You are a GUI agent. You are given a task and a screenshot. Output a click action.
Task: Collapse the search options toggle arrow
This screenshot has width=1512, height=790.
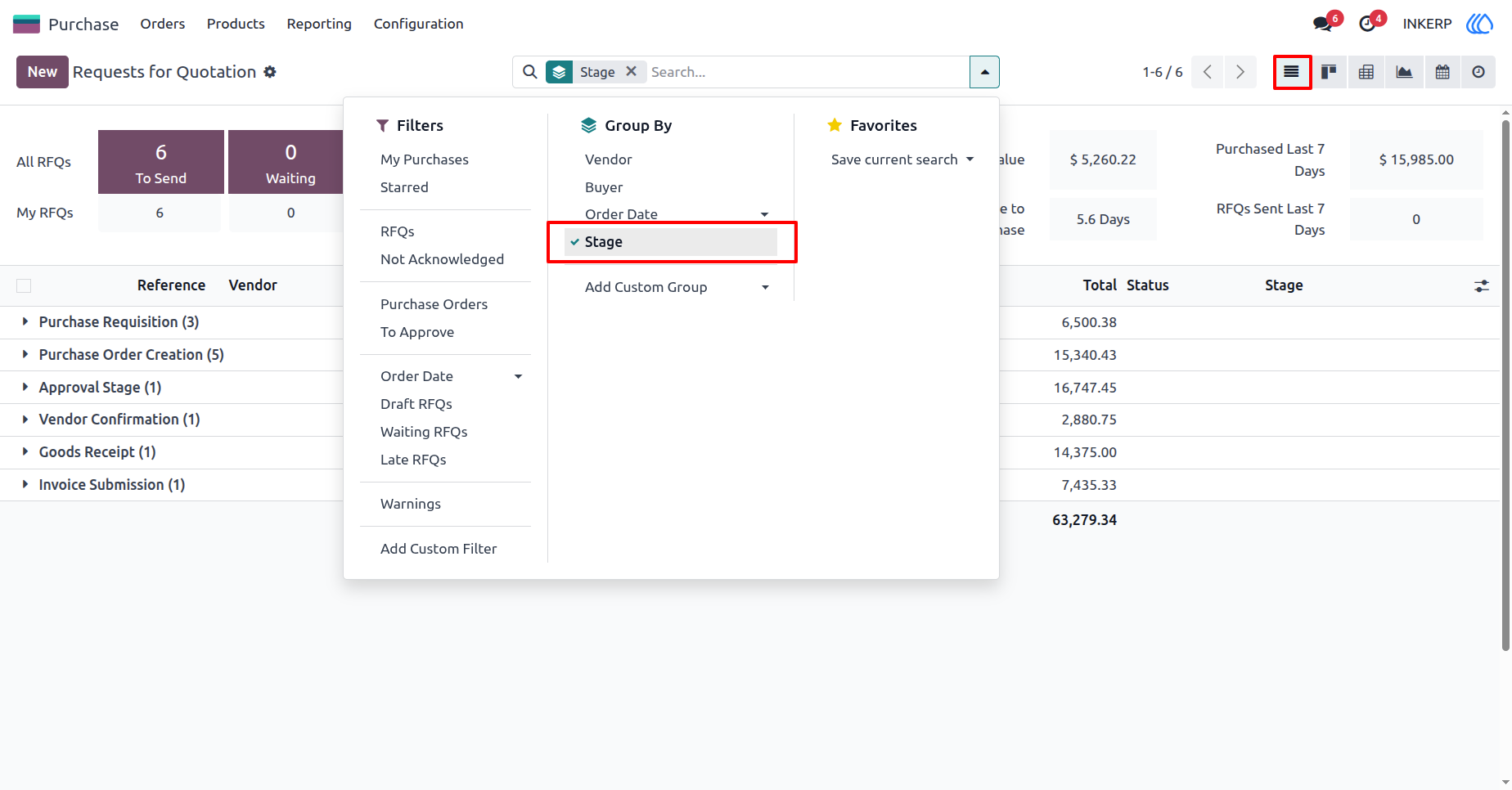coord(984,72)
